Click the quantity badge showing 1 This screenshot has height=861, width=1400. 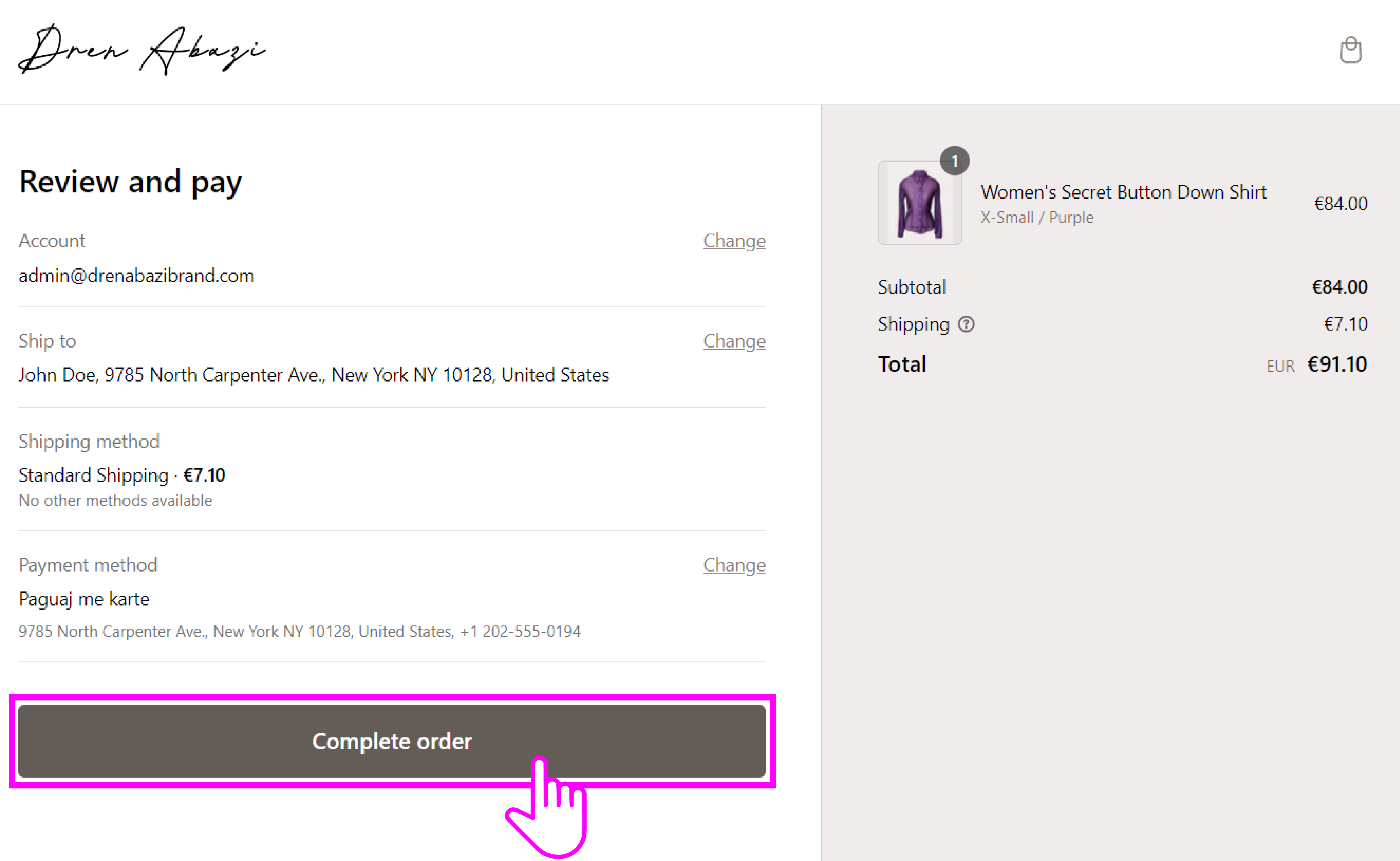[954, 161]
